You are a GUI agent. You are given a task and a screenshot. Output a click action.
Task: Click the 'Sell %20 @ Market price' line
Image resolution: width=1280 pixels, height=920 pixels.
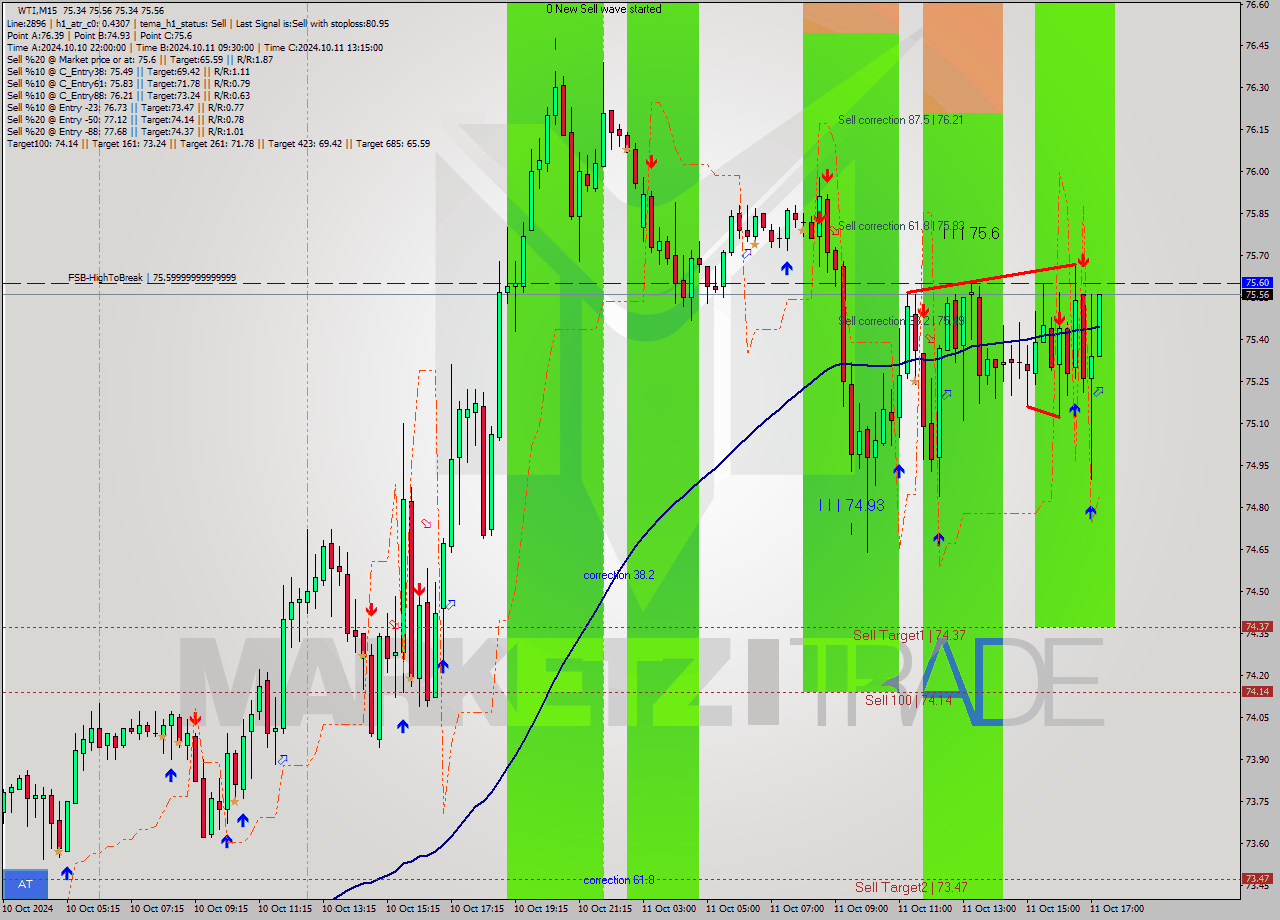coord(140,59)
